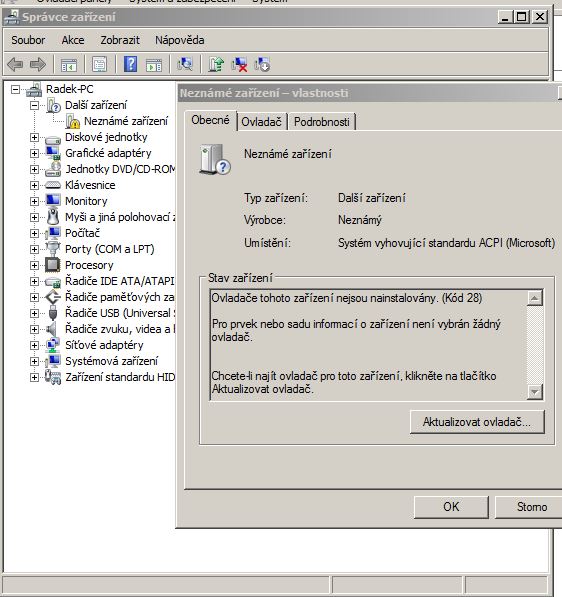Click the Síťové adaptéry network icon
This screenshot has width=562, height=597.
coord(53,345)
